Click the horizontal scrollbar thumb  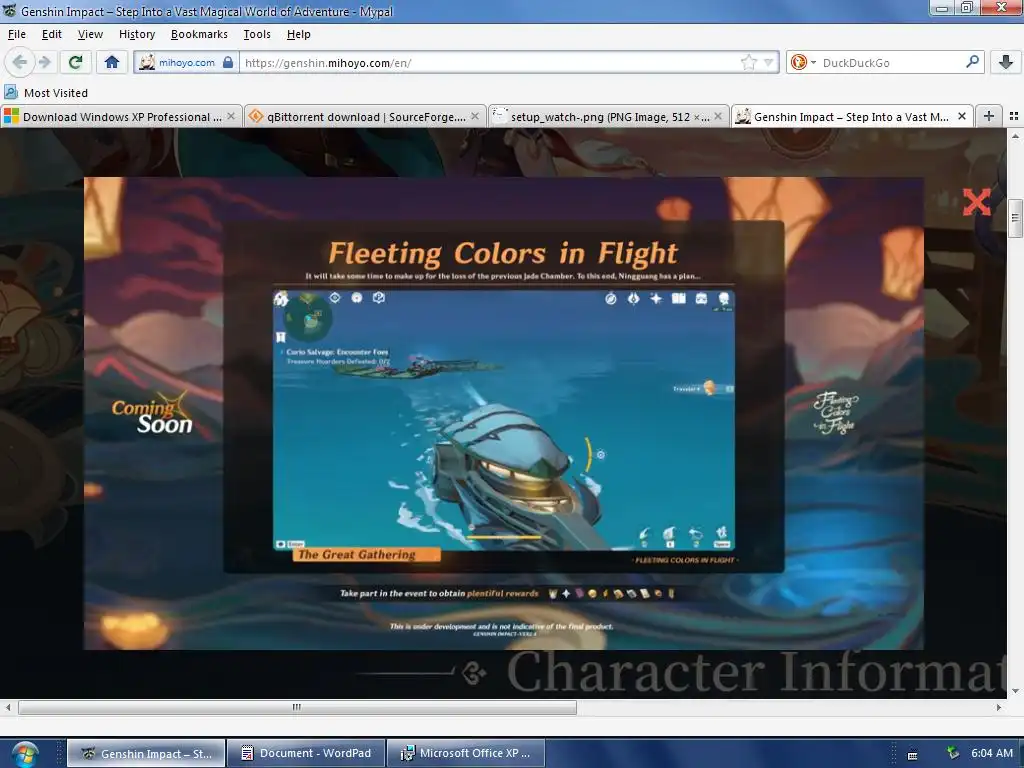[x=297, y=707]
